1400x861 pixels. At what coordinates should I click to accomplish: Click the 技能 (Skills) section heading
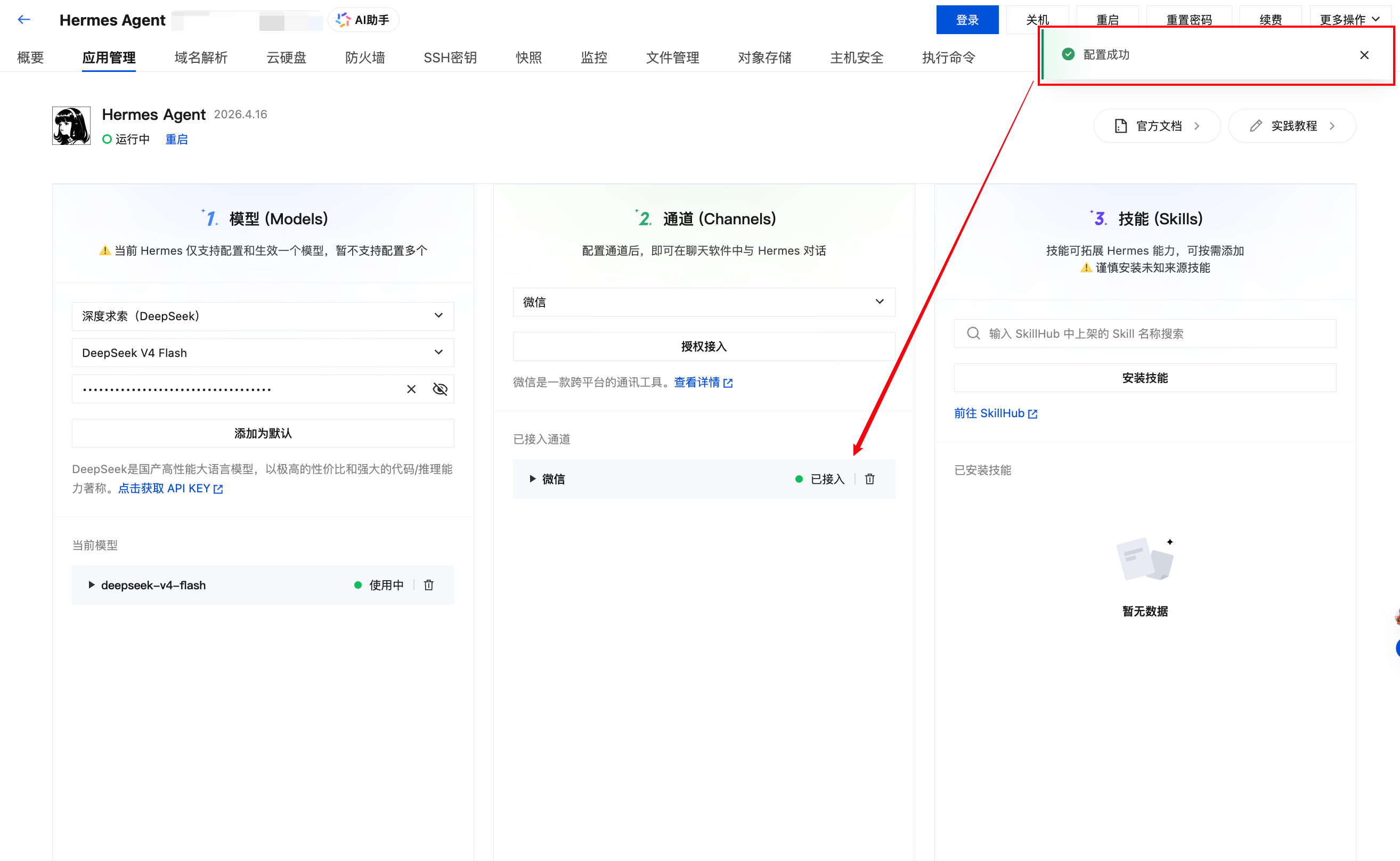click(x=1160, y=218)
